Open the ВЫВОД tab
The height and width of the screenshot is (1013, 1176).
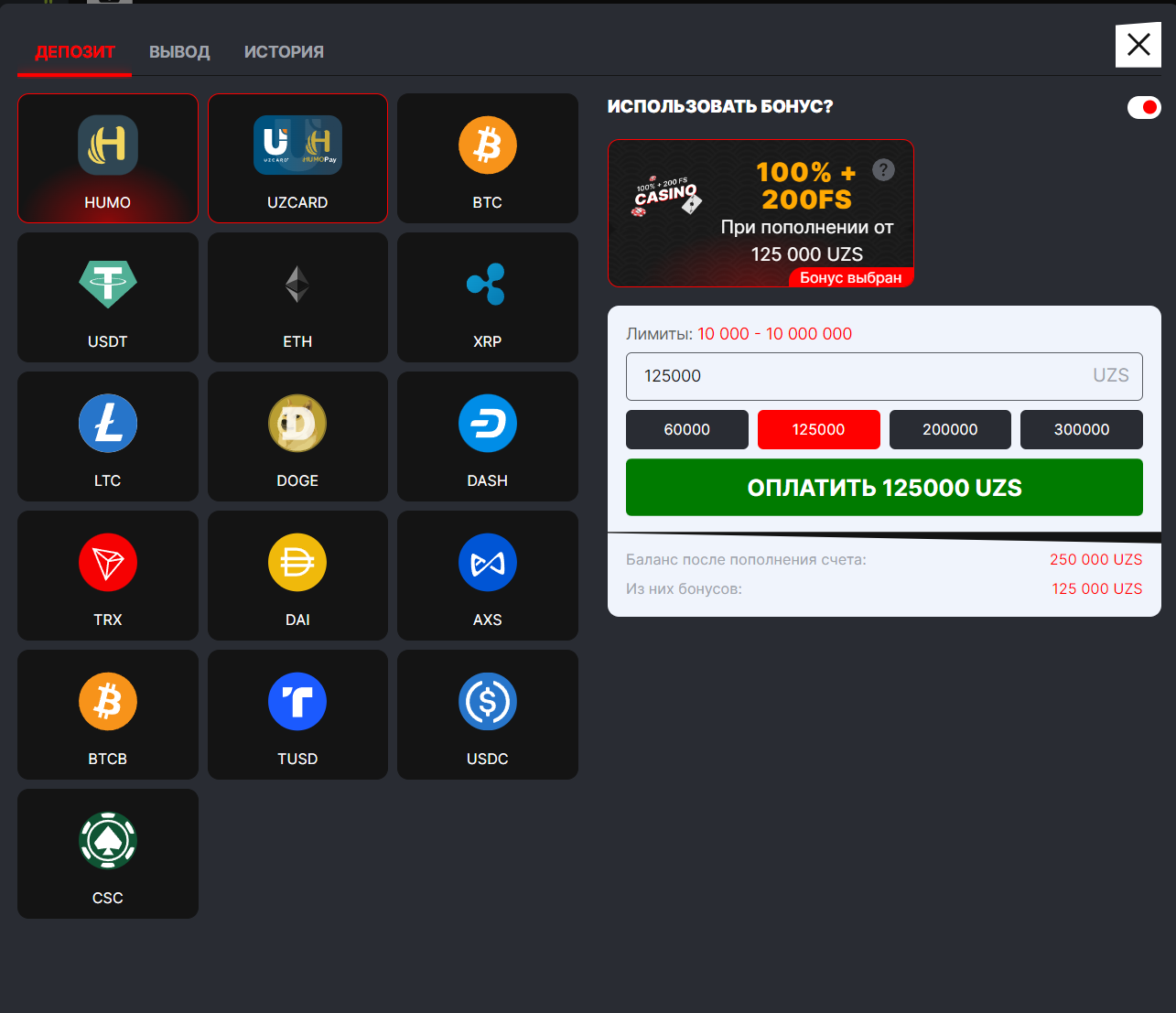click(179, 52)
